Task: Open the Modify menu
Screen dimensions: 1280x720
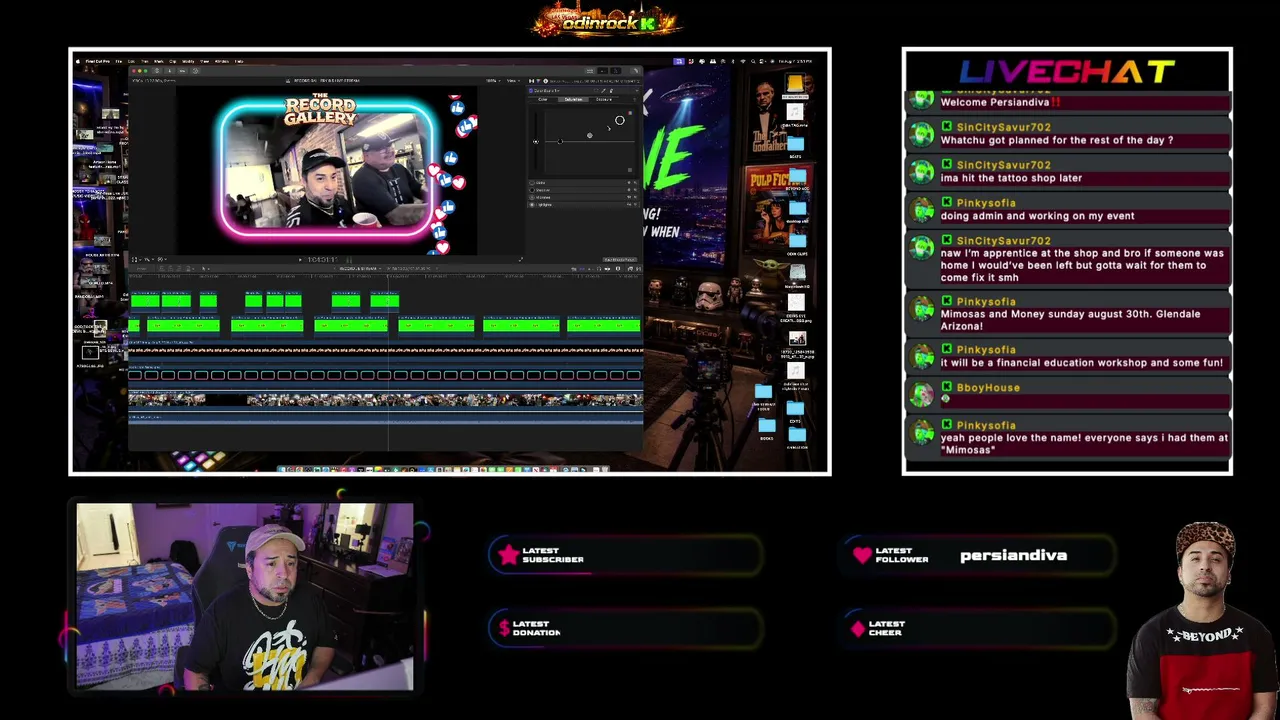Action: click(x=188, y=61)
